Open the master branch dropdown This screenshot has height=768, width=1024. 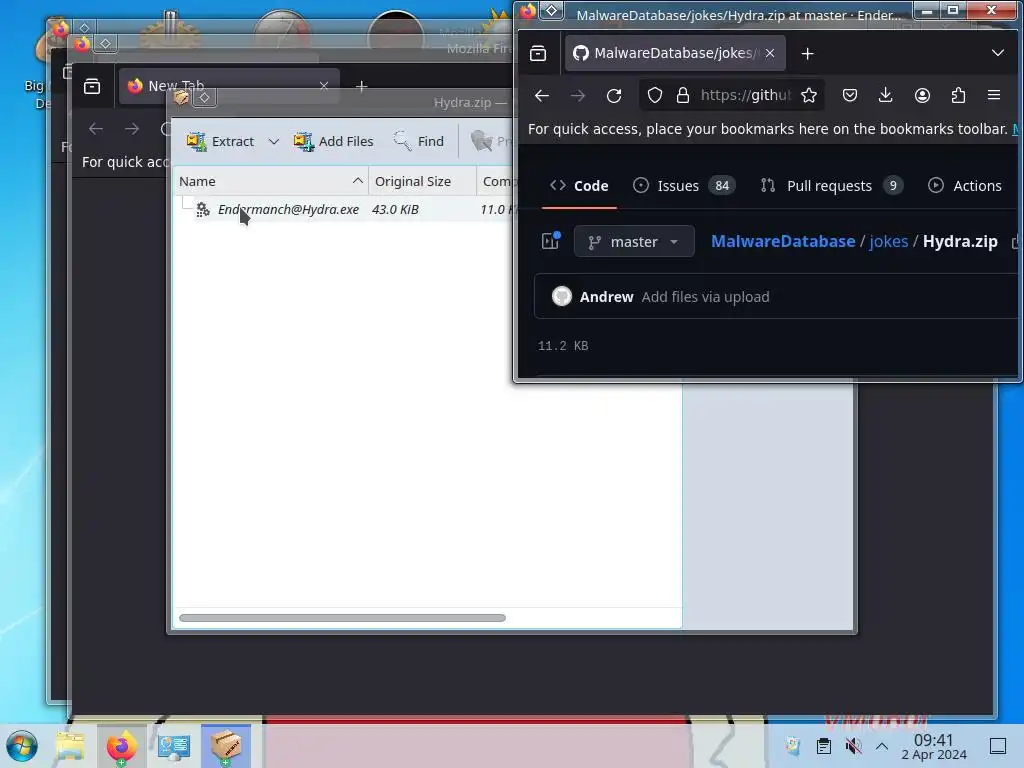(x=634, y=242)
